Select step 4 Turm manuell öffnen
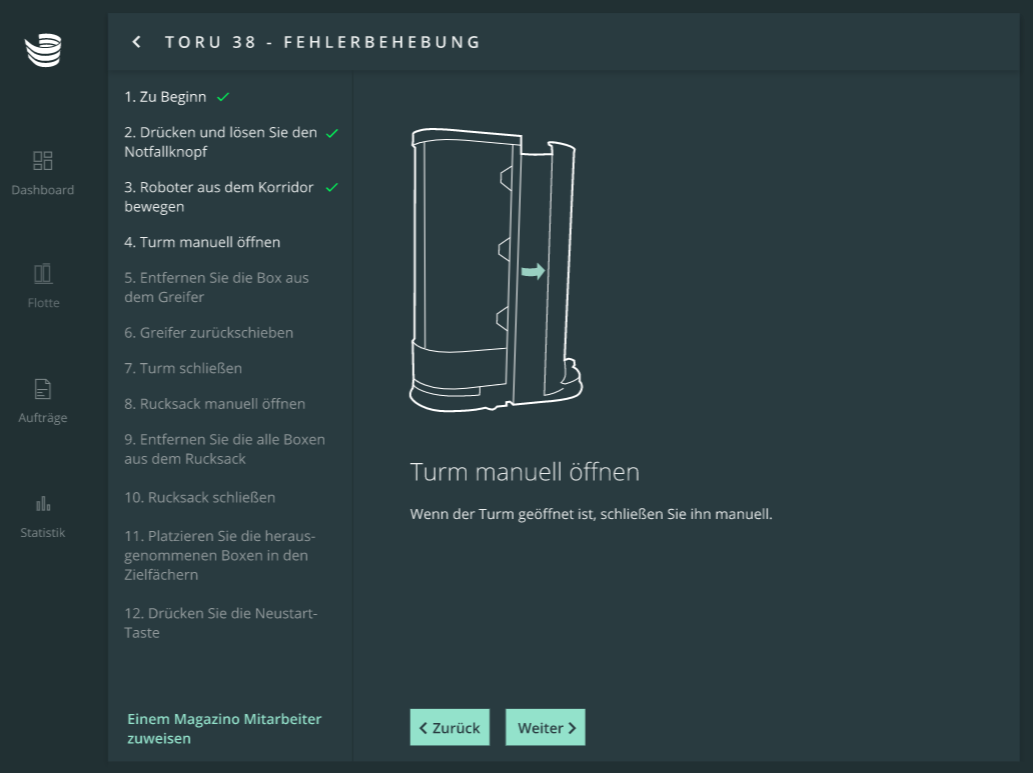Viewport: 1033px width, 773px height. (202, 242)
